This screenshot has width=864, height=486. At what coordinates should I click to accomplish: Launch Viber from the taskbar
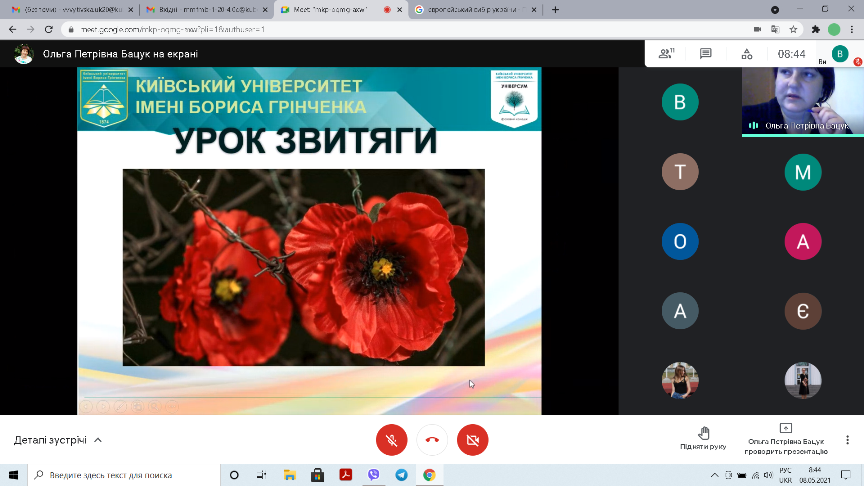point(373,475)
